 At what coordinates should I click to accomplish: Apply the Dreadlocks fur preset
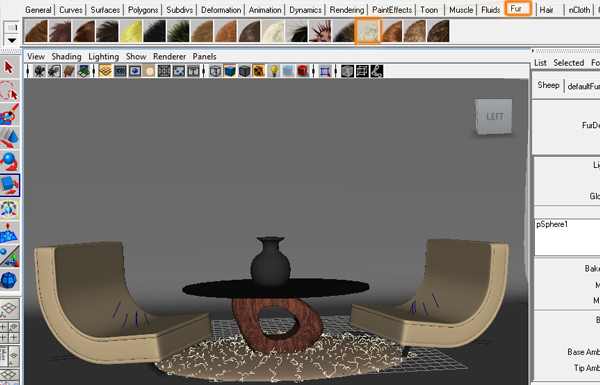click(108, 31)
